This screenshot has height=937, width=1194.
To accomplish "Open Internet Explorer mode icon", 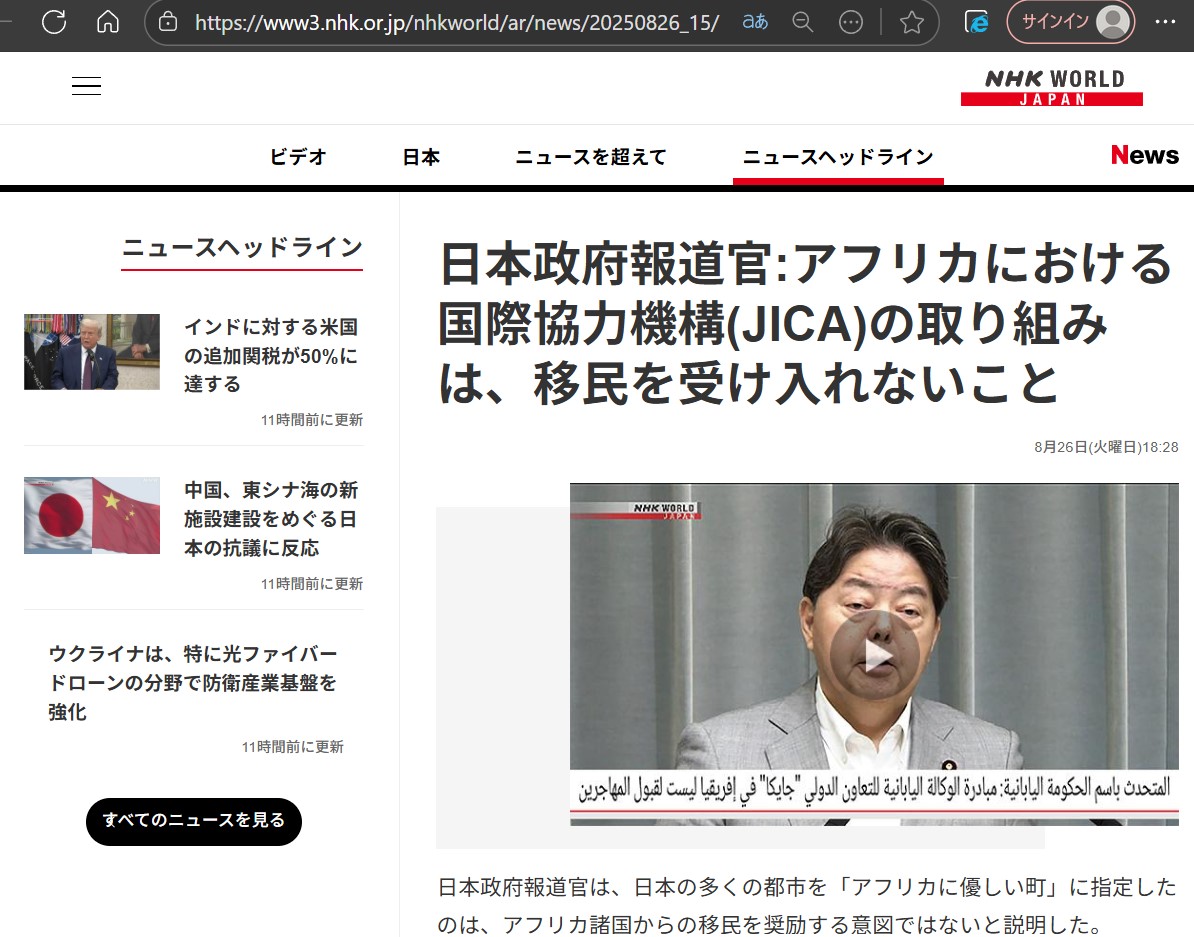I will [x=976, y=22].
